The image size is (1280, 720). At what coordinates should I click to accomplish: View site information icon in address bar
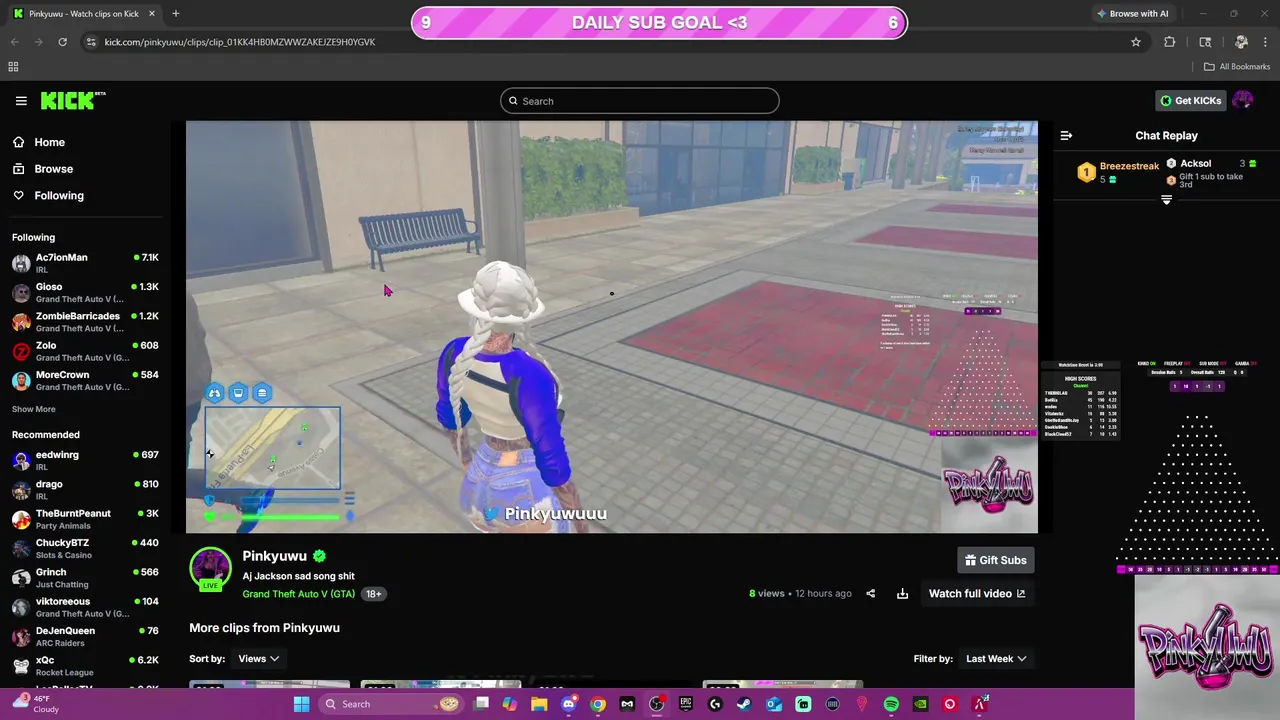coord(91,42)
